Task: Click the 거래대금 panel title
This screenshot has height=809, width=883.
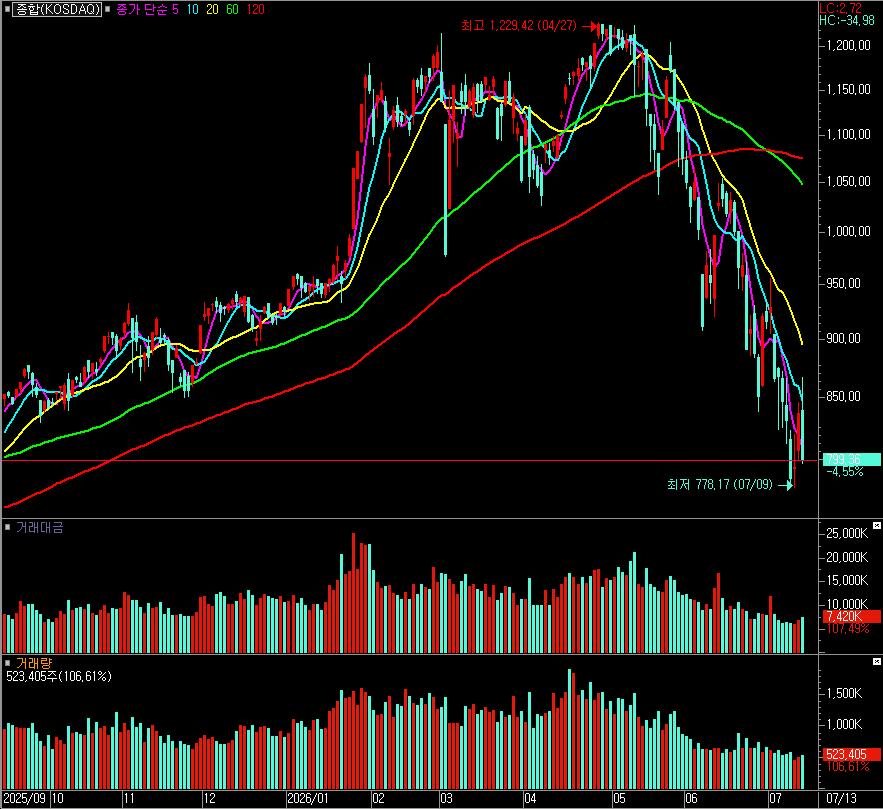Action: [39, 528]
